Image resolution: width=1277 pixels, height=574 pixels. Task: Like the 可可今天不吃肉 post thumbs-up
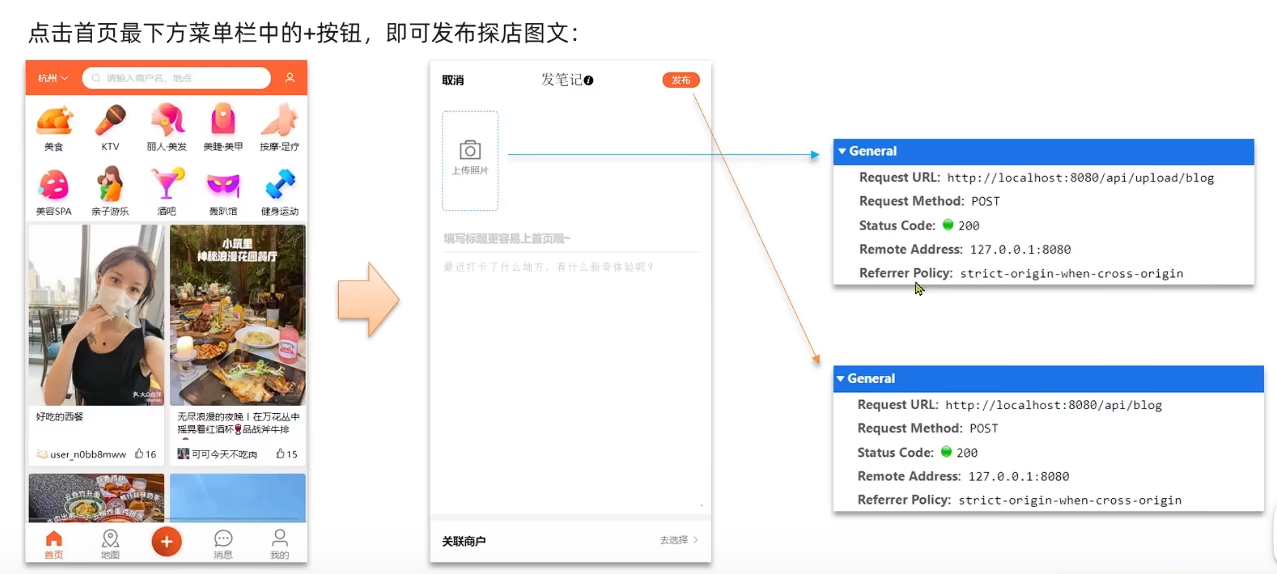coord(280,454)
